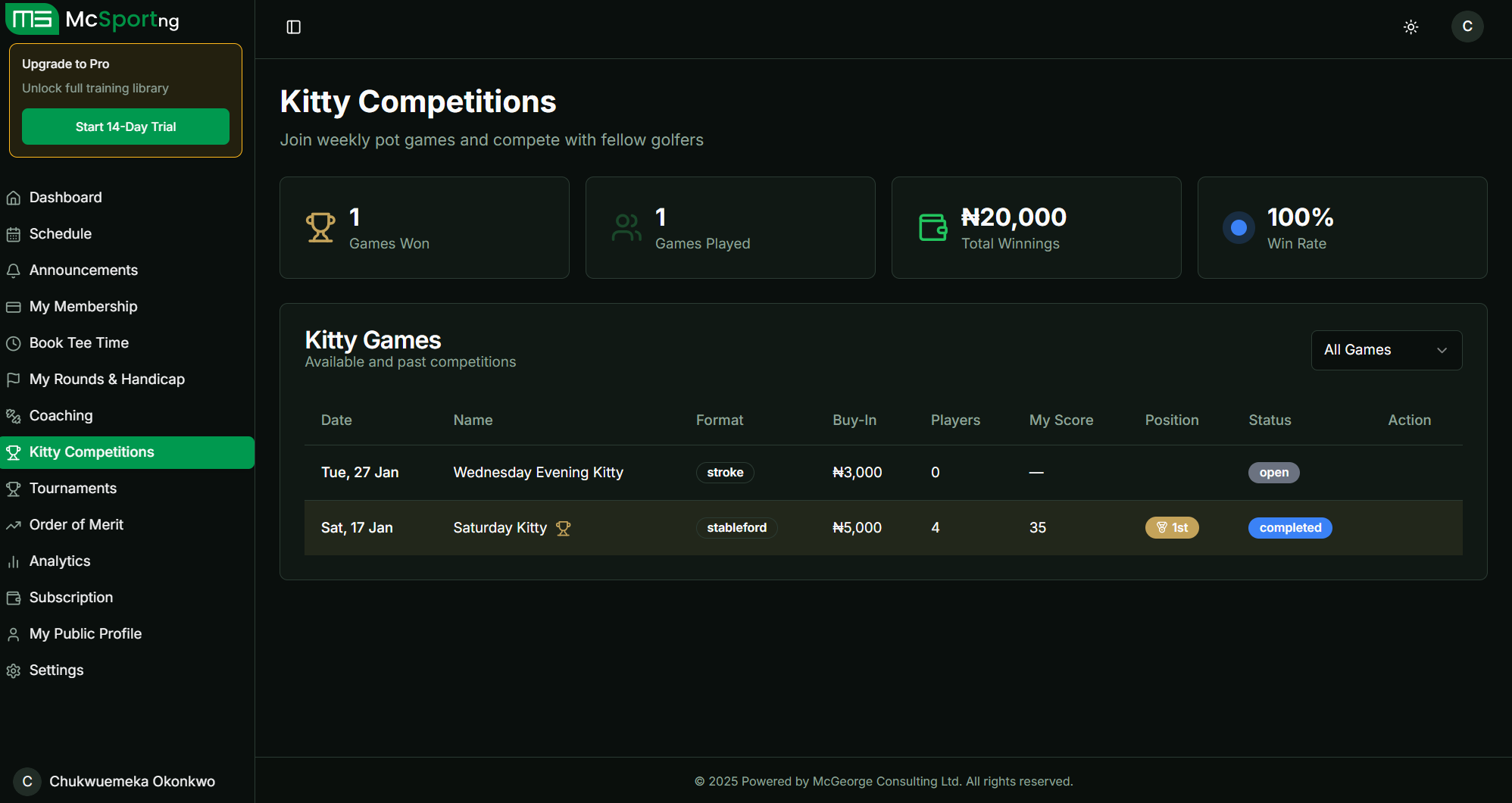Select the Kitty Competitions trophy icon
Screen dimensions: 1512x803
click(14, 451)
